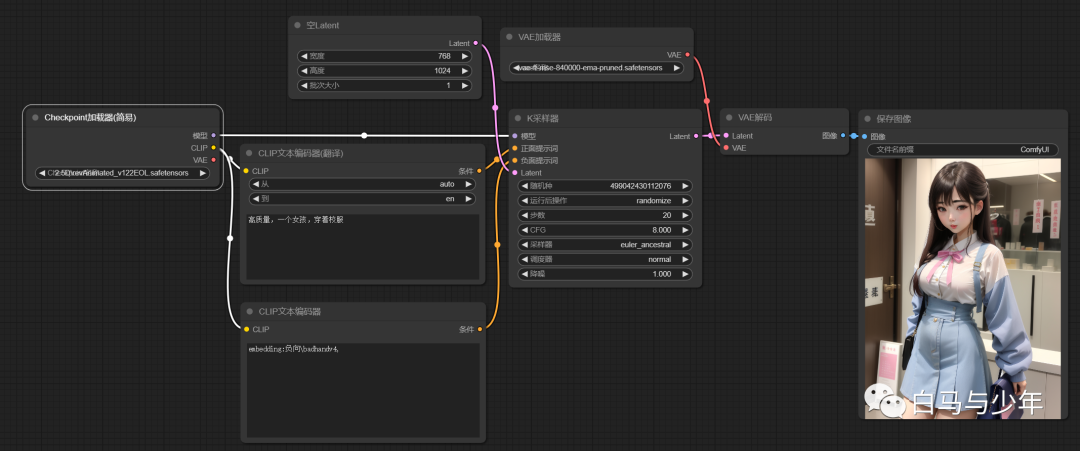Screen dimensions: 1080x451
Task: Click the purple 模型 output port on Checkpoint loader
Action: tap(213, 135)
